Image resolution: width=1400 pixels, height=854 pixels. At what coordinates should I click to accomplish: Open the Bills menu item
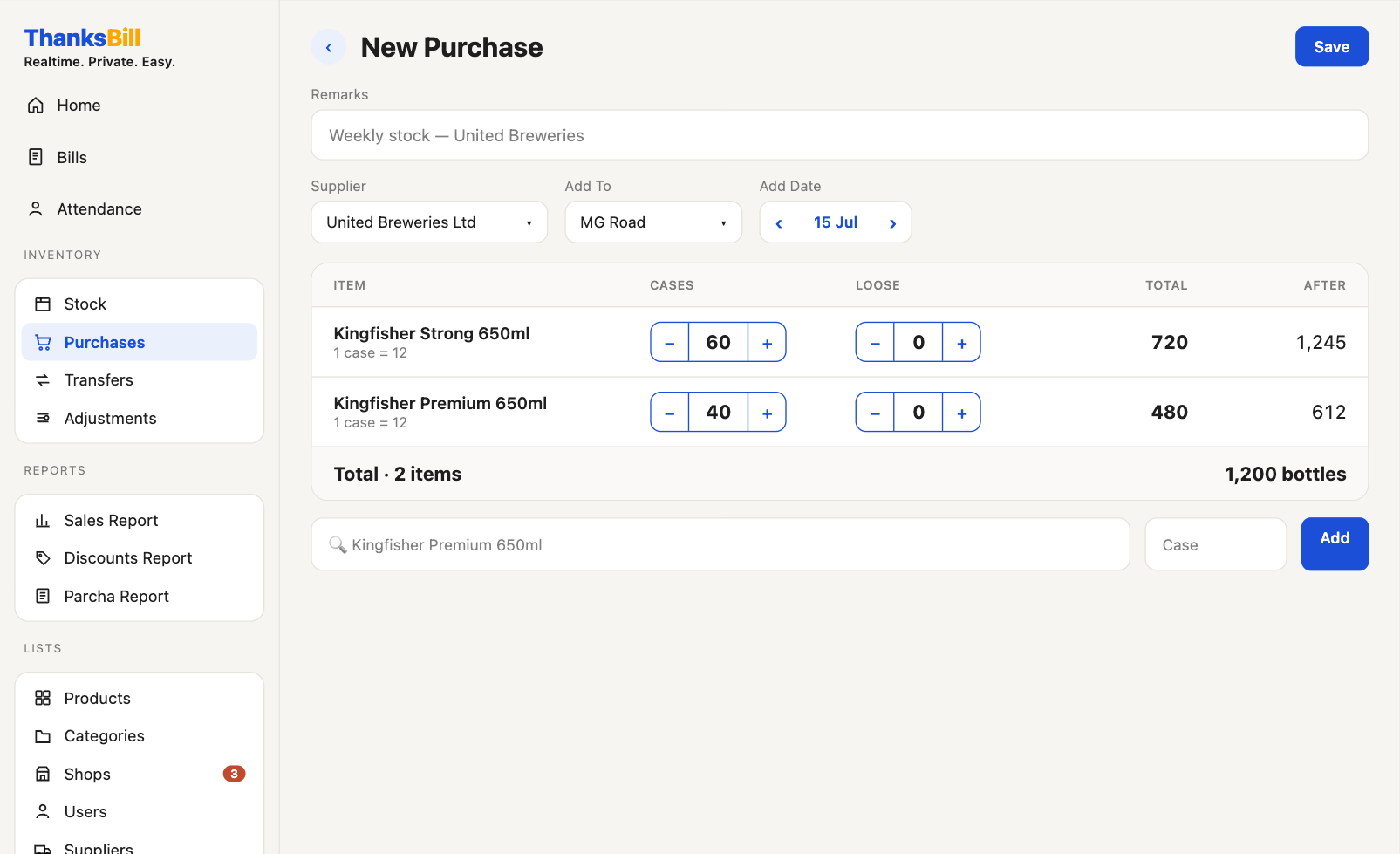pos(140,157)
